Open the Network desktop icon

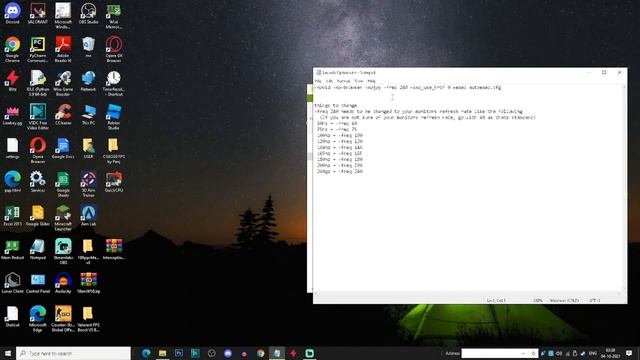[88, 80]
